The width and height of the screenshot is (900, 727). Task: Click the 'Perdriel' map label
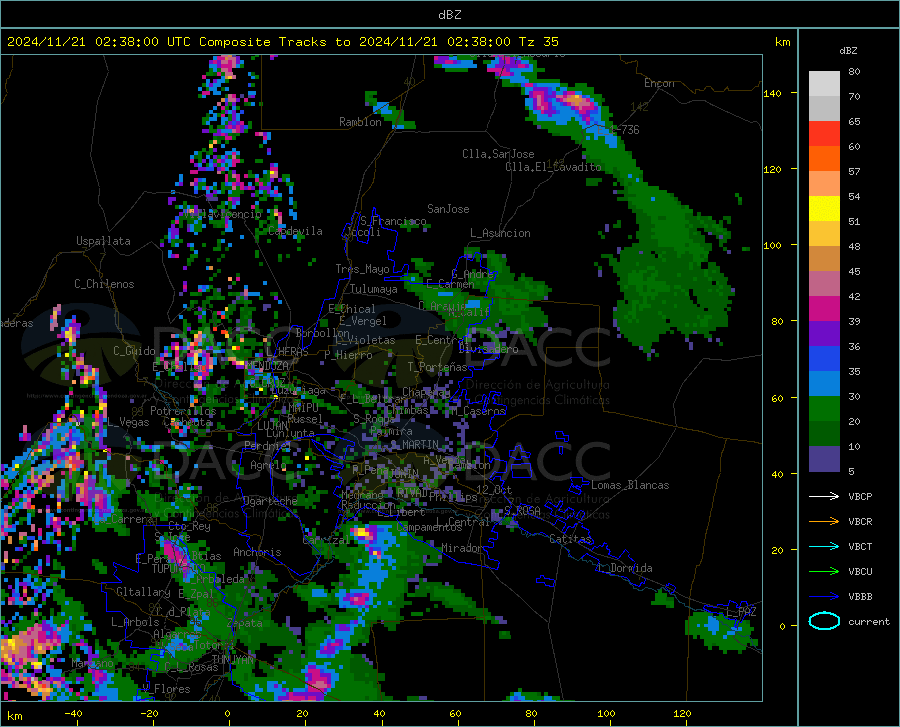click(267, 446)
